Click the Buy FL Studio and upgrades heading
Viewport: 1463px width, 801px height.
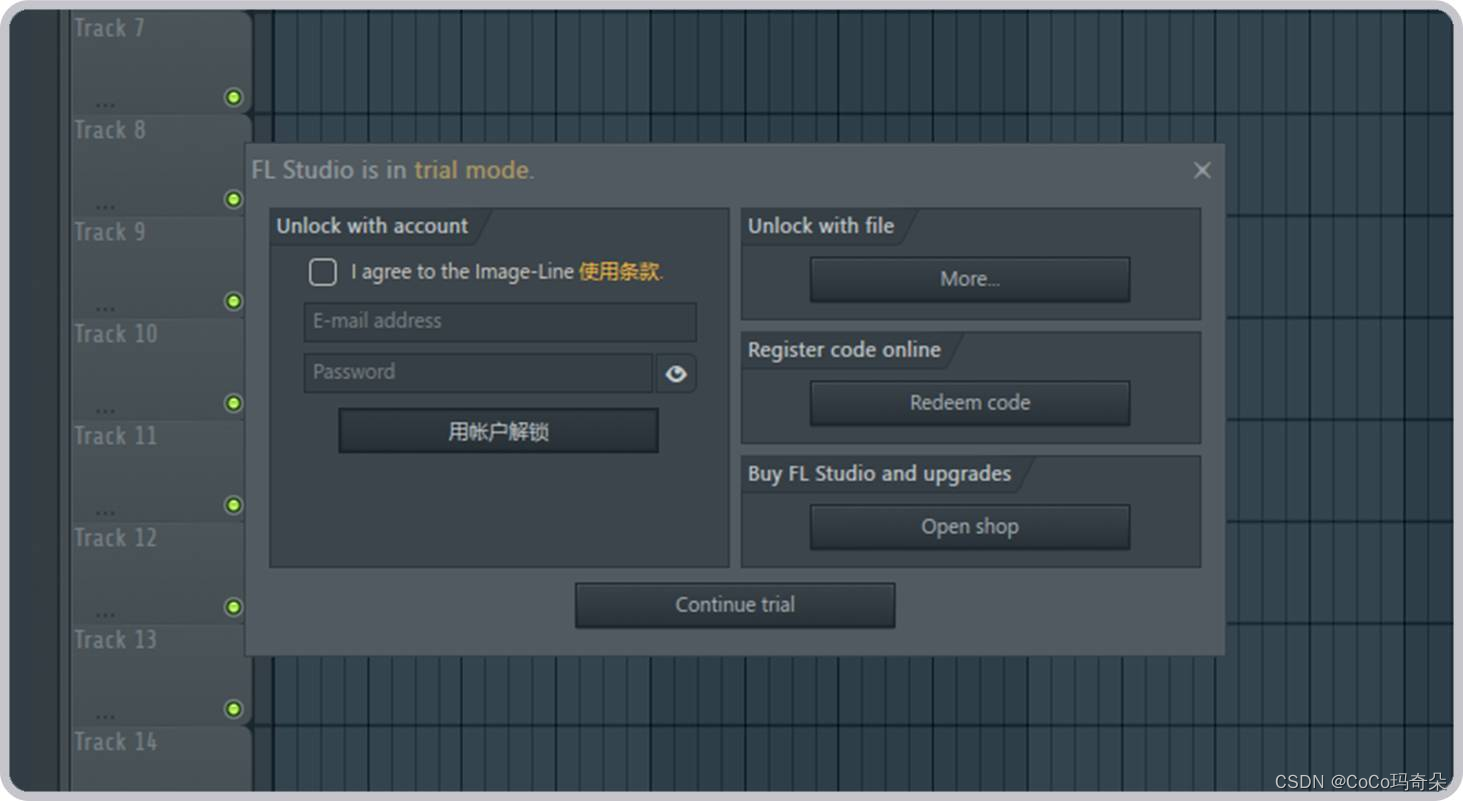[879, 474]
